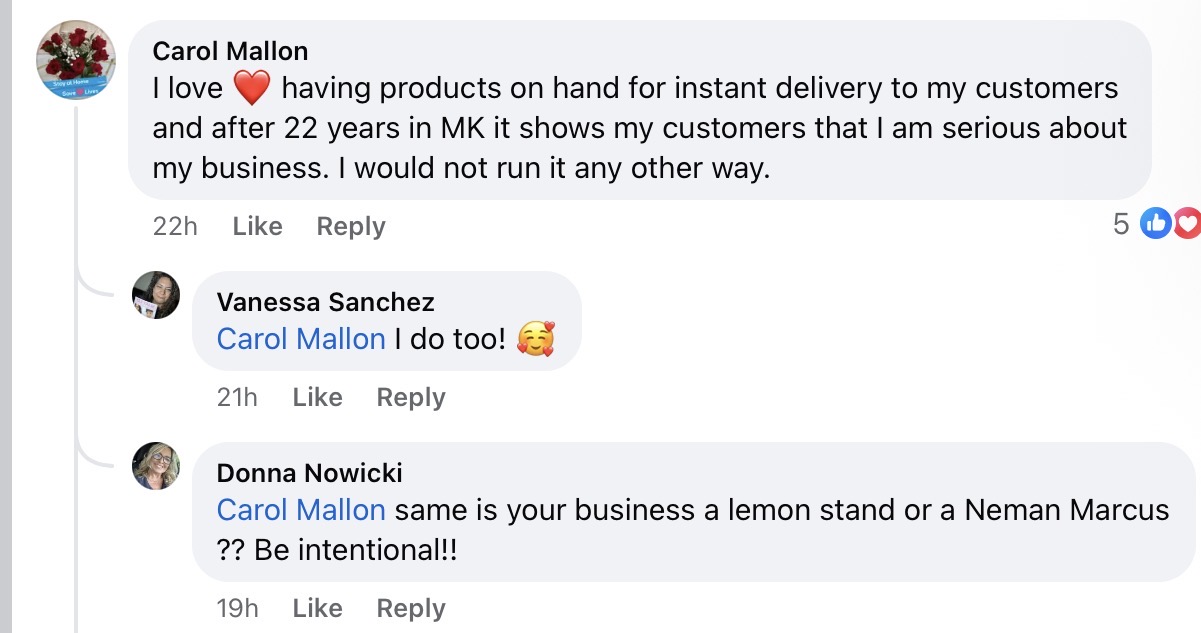Open the 19h timestamp on Donna's reply
1201x633 pixels.
(x=237, y=608)
